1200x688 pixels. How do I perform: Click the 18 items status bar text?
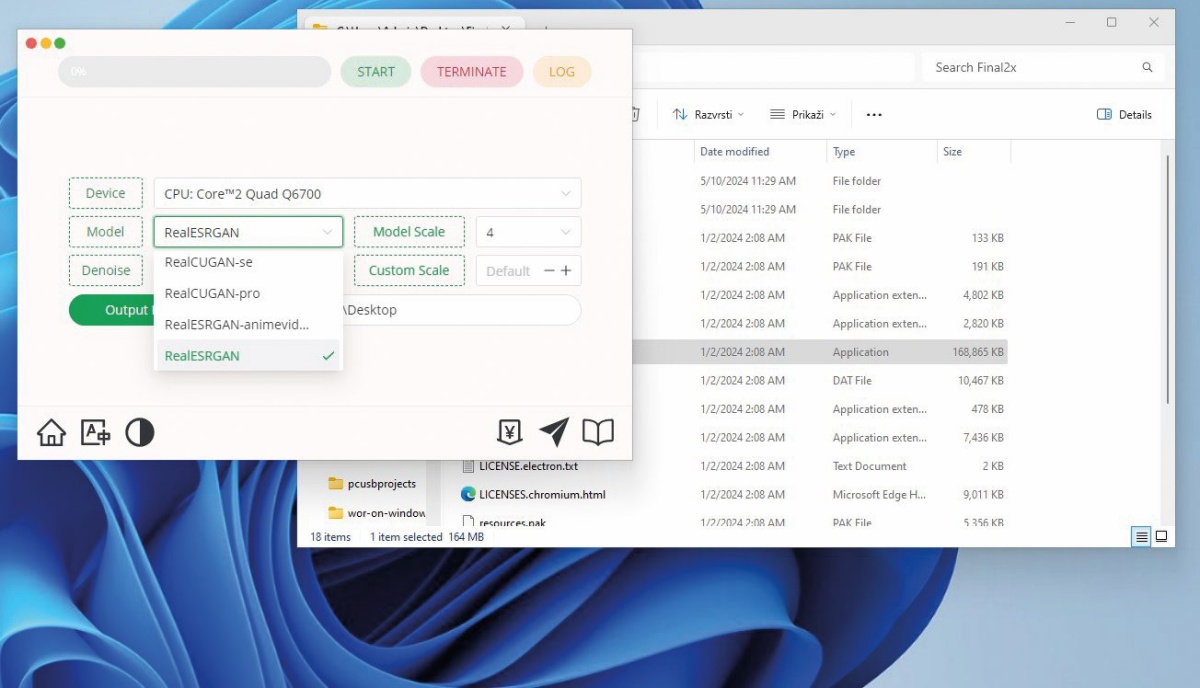point(331,537)
